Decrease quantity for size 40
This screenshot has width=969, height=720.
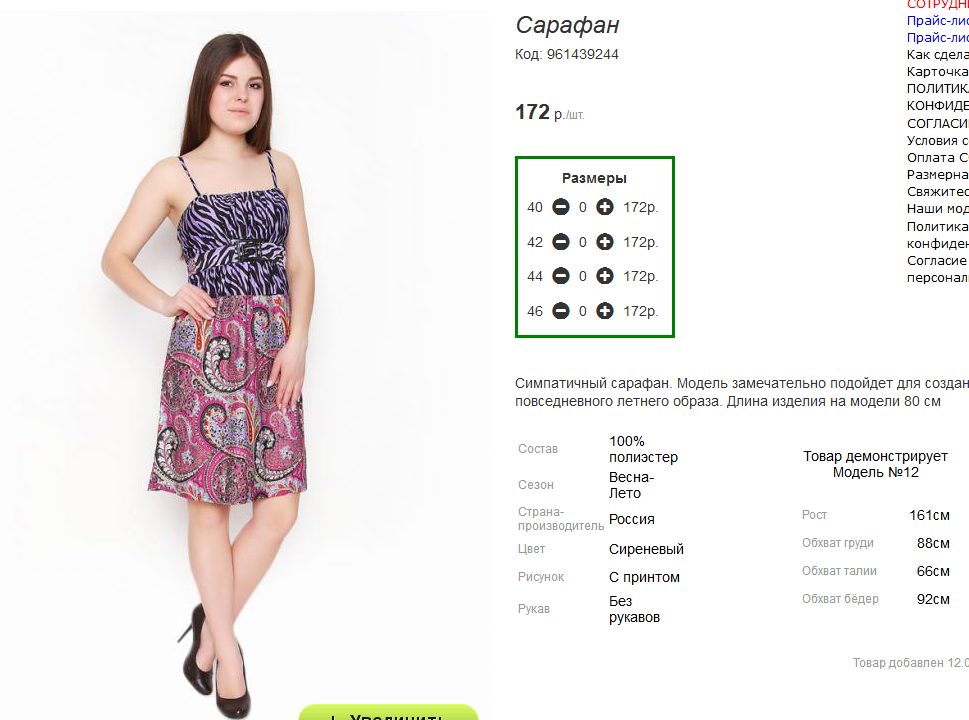point(561,207)
